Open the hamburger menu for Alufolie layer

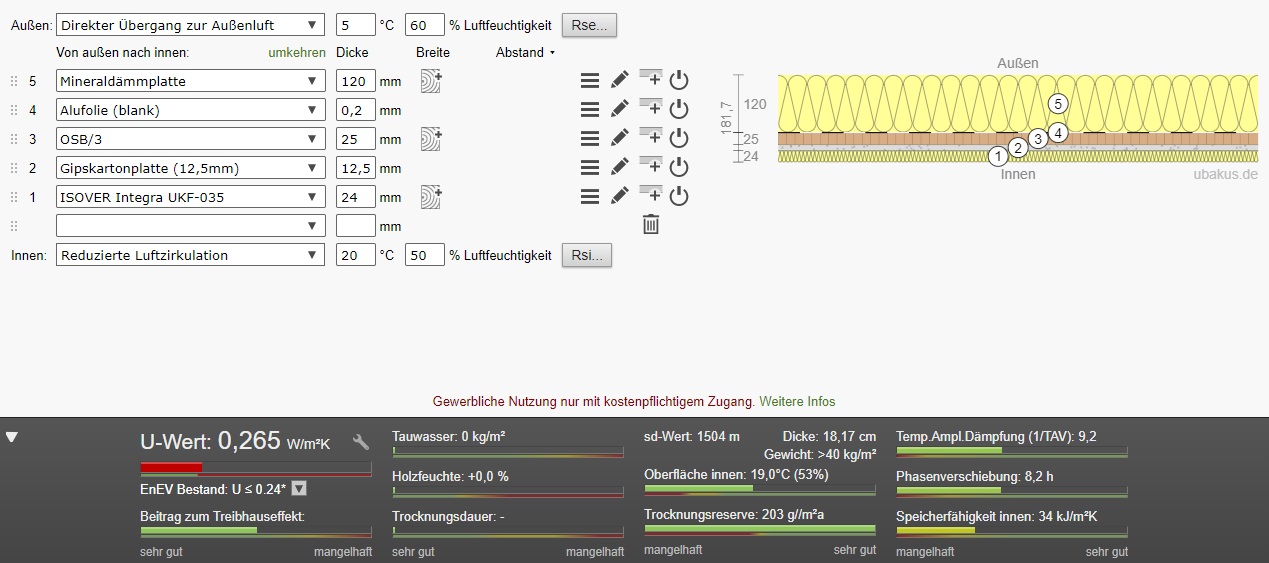pos(590,110)
